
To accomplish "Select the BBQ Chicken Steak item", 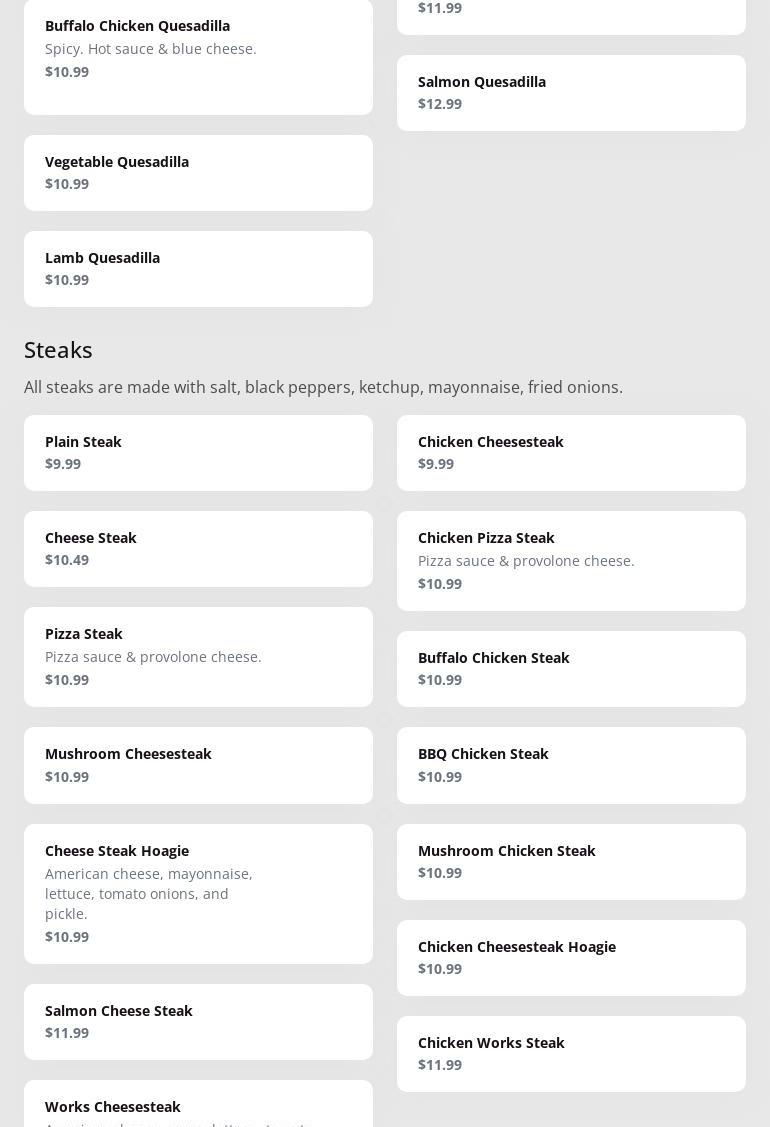I will pos(571,765).
